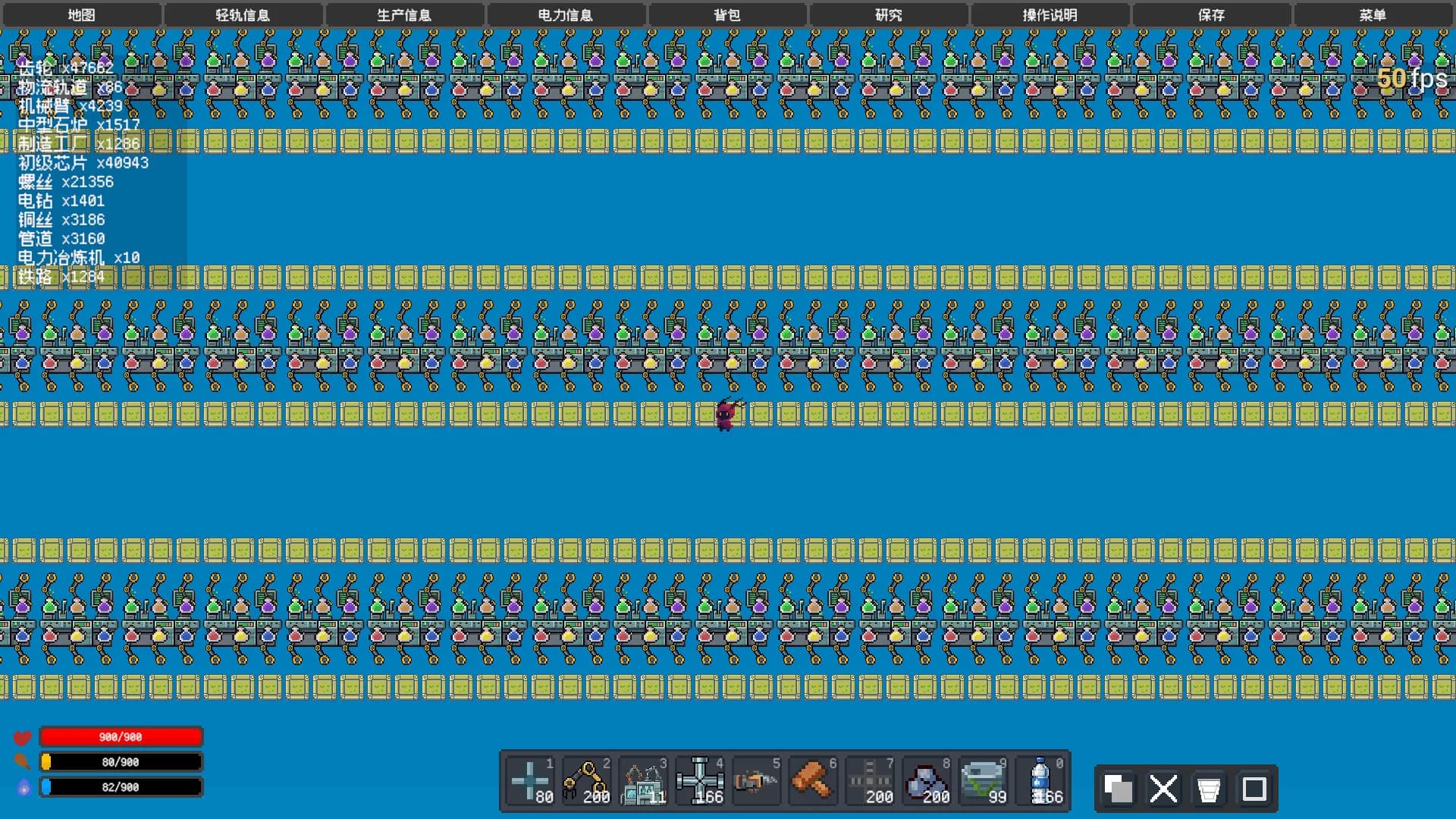Click the 保存 save button
Image resolution: width=1456 pixels, height=819 pixels.
tap(1212, 14)
